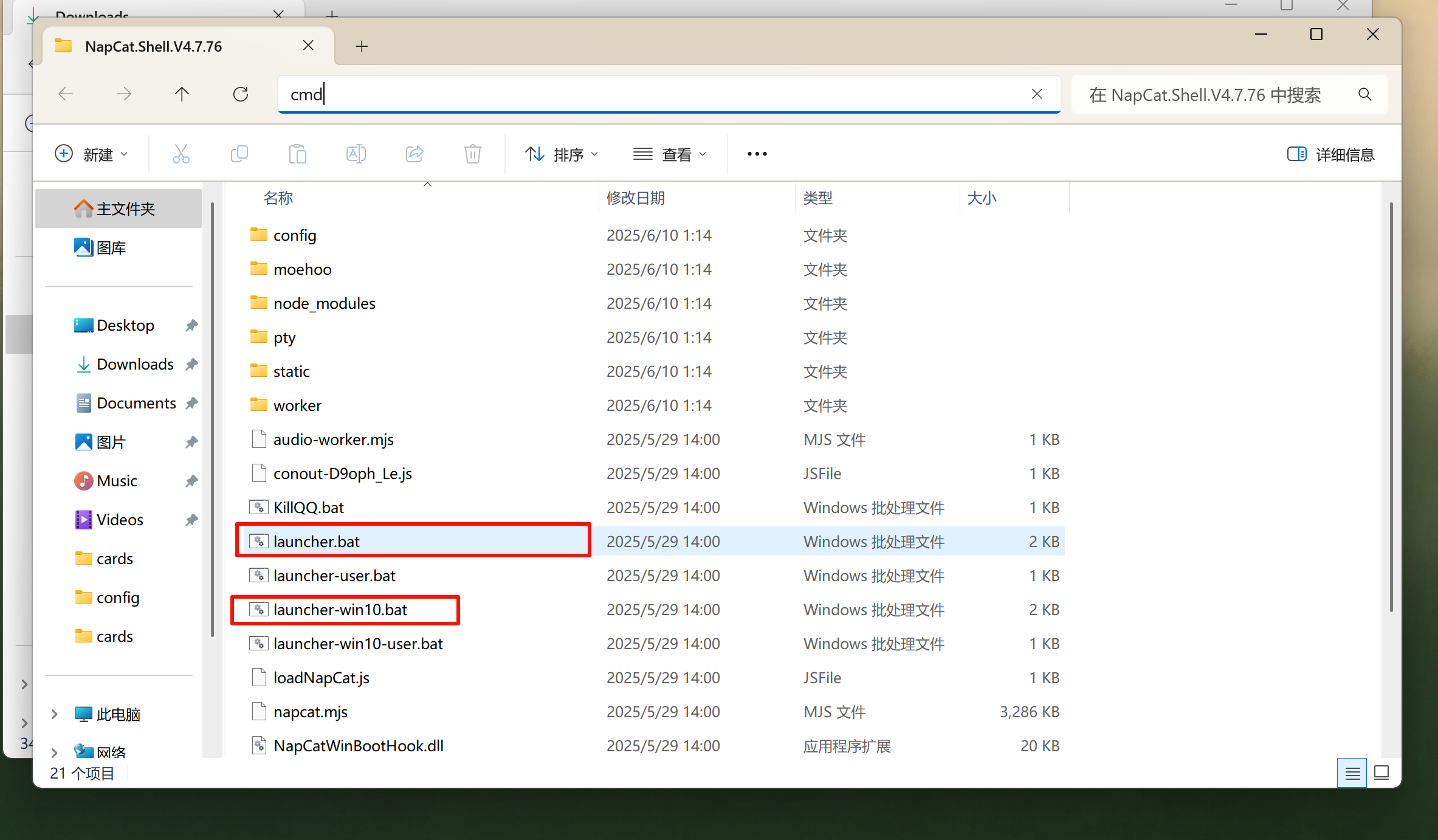Screen dimensions: 1438x840
Task: Open Music in the sidebar
Action: [x=119, y=481]
